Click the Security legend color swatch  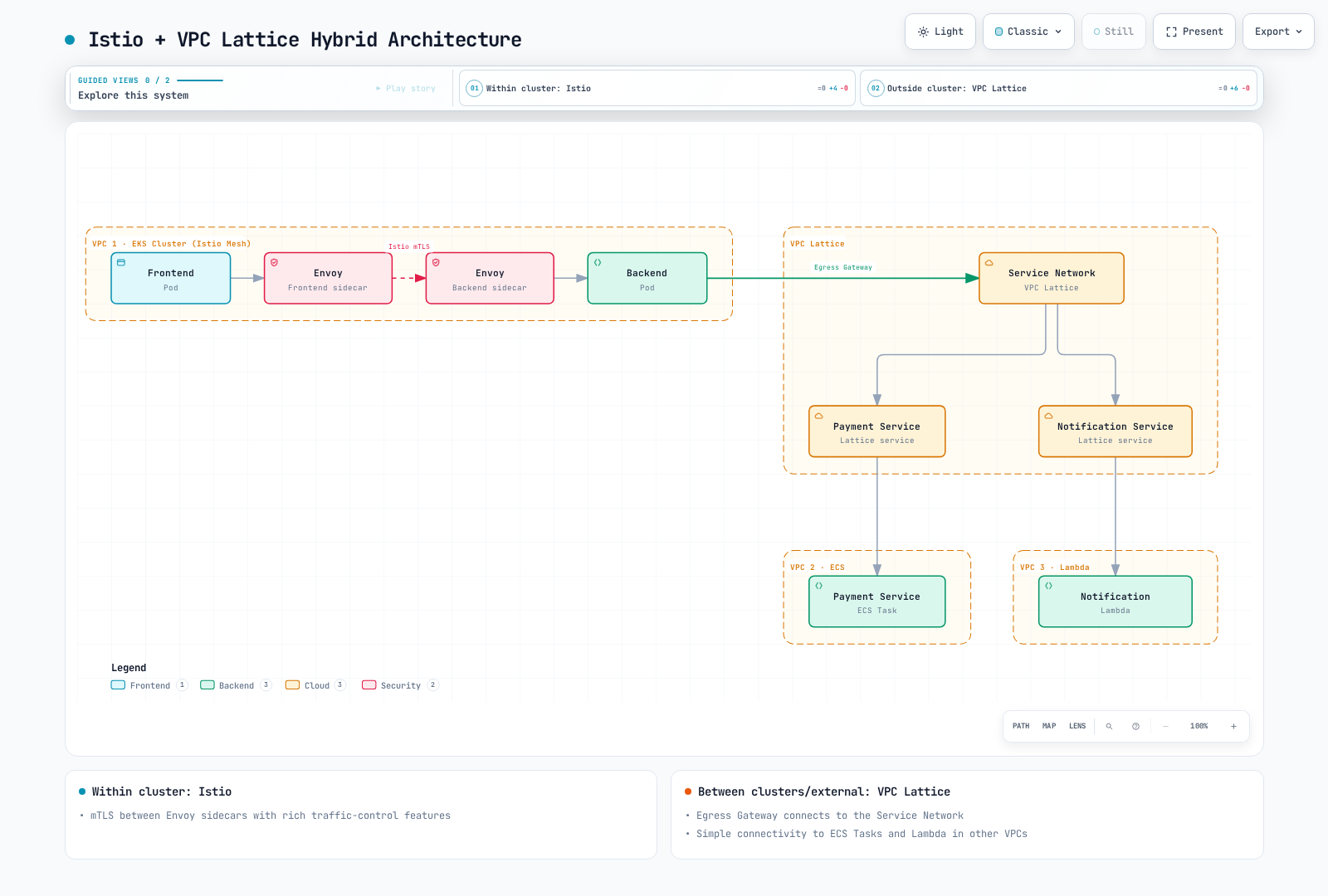click(369, 685)
